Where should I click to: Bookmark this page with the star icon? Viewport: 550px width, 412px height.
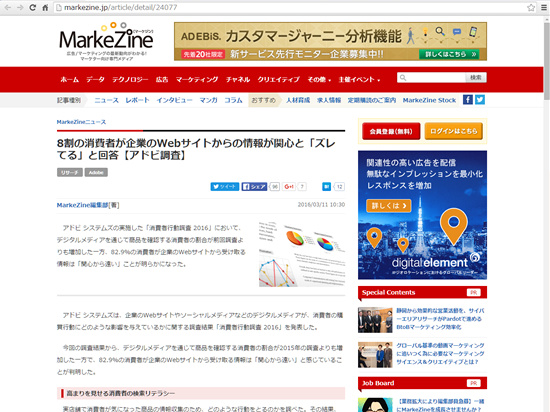(x=531, y=7)
